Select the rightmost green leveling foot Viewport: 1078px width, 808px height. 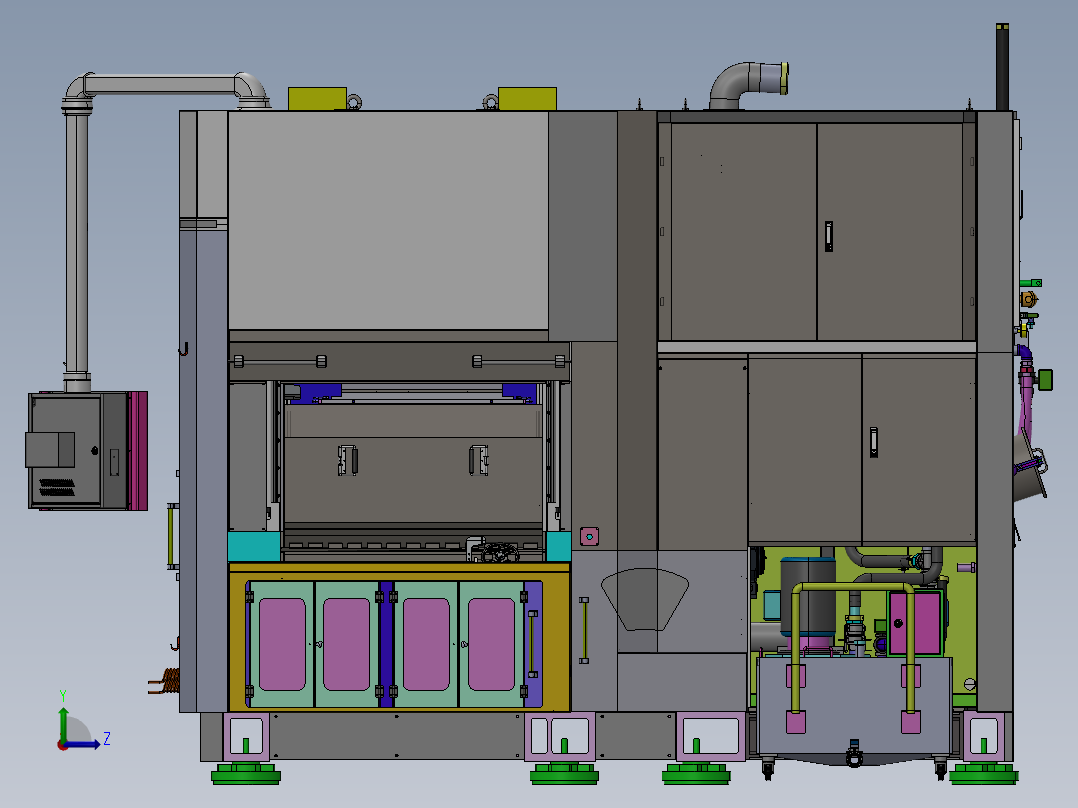pos(984,774)
